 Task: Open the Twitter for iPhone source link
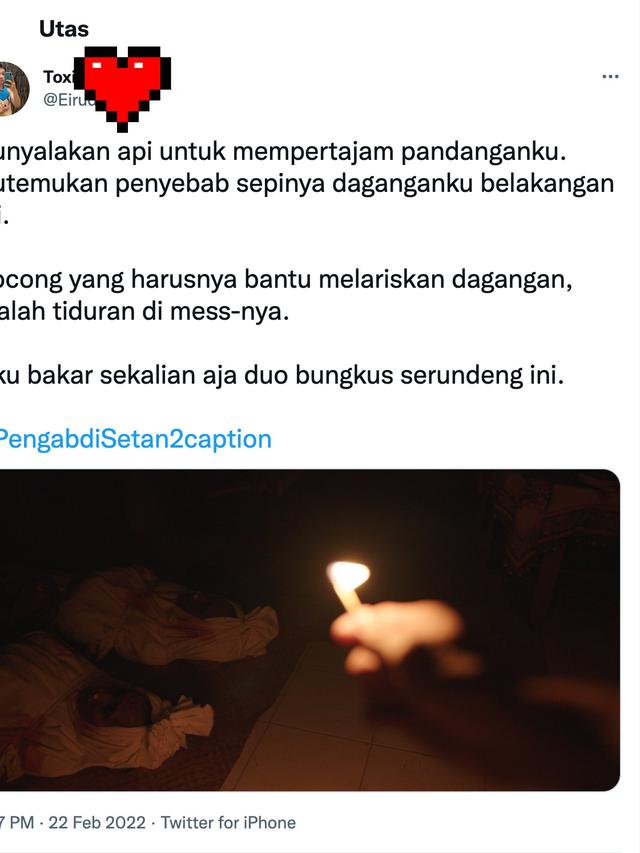click(x=228, y=823)
